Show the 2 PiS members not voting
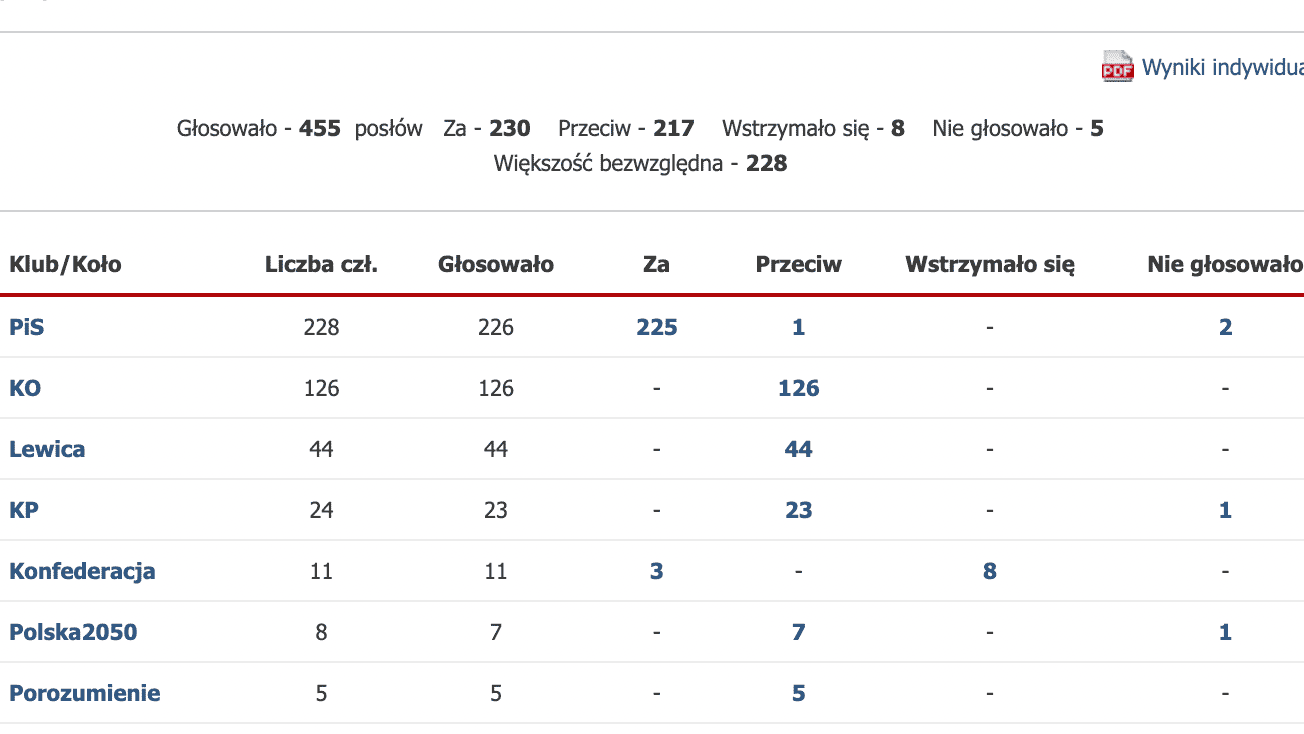This screenshot has width=1304, height=734. [1225, 327]
